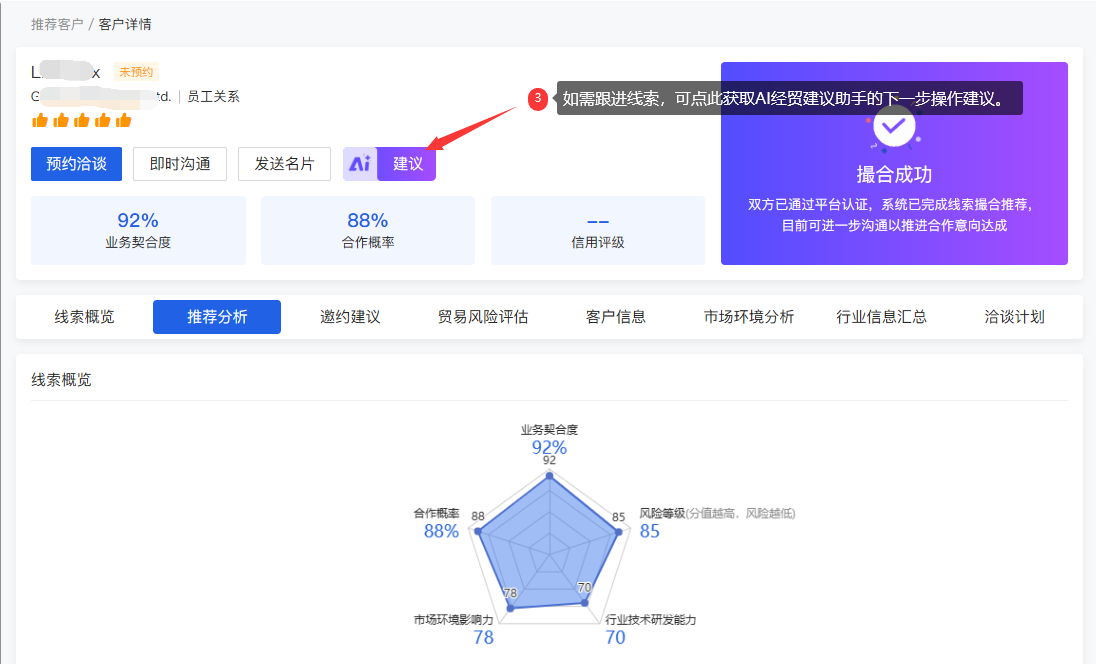
Task: Open the AI 建议 suggestion button
Action: click(407, 164)
